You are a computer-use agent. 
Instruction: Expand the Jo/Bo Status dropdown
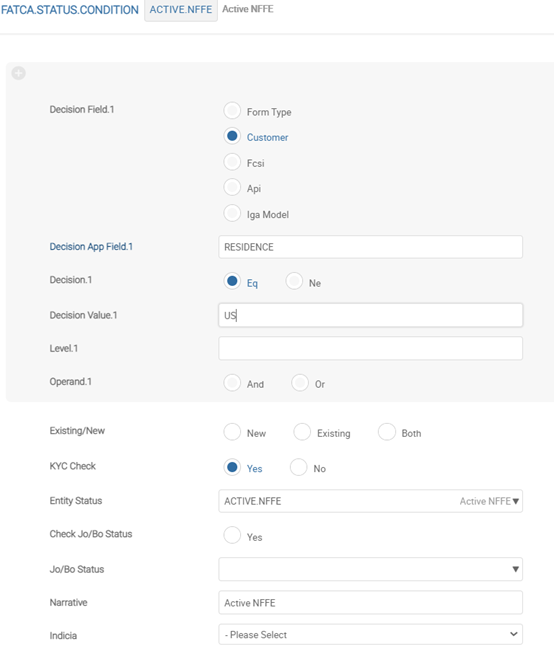[x=515, y=569]
